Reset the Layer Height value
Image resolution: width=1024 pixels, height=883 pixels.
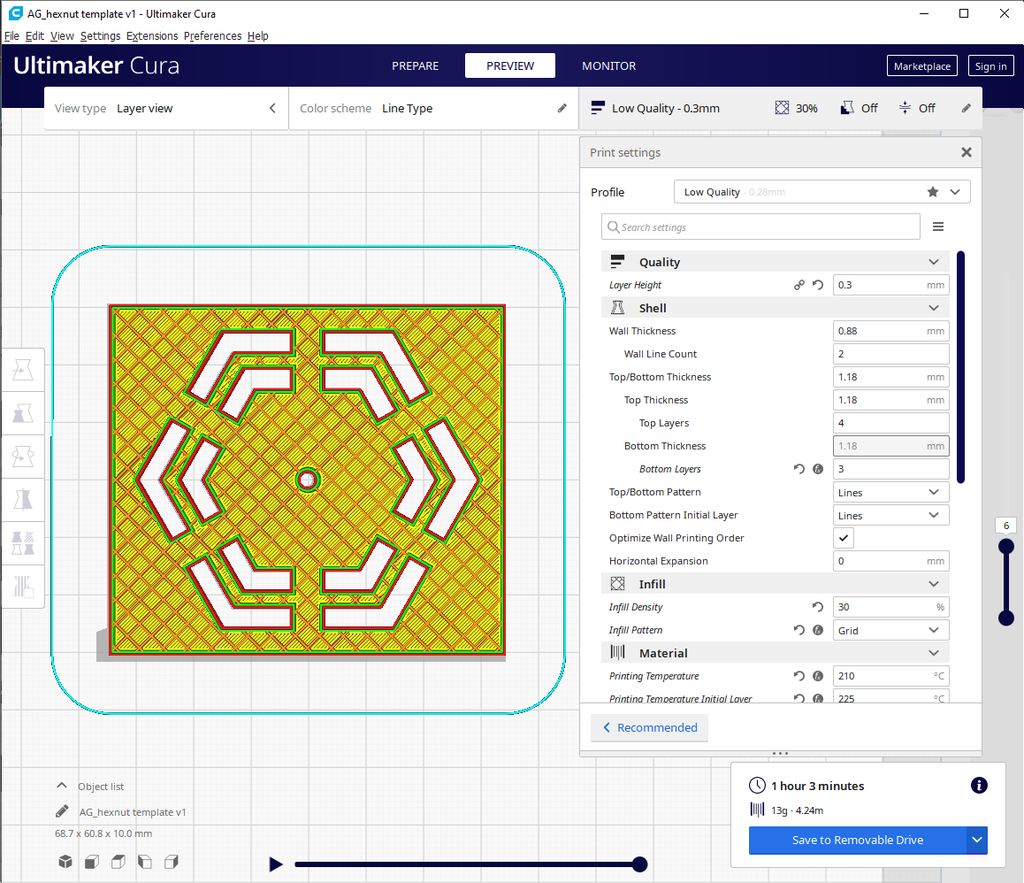coord(817,285)
